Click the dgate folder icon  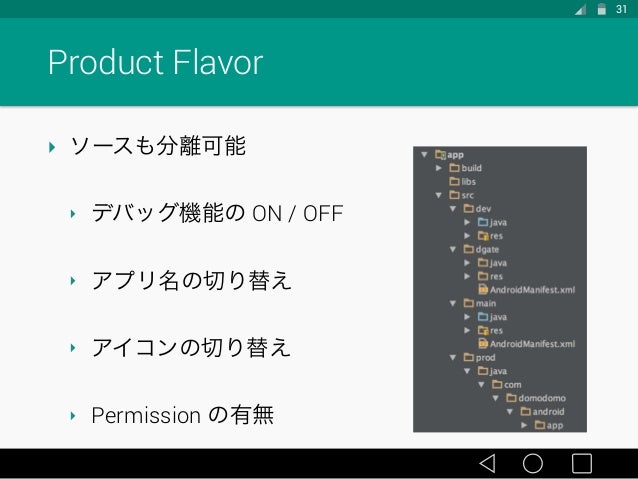tap(469, 249)
